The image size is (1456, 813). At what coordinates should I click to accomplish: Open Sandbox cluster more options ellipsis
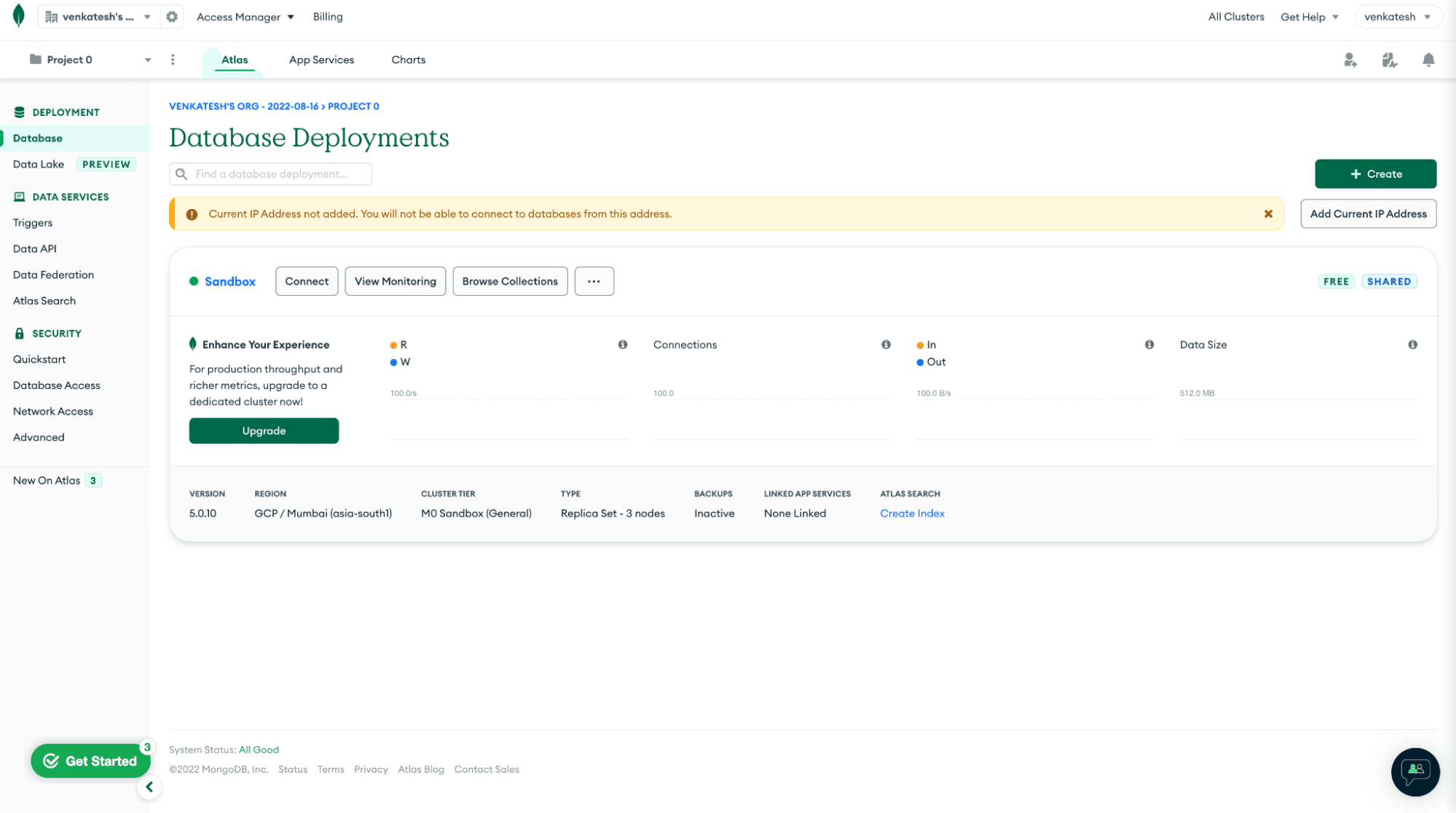(594, 281)
